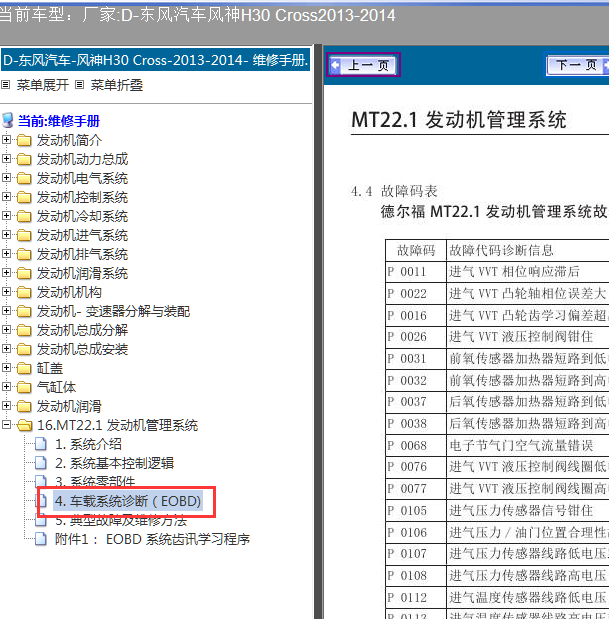
Task: Click fault code cell P 0011
Action: coord(416,272)
